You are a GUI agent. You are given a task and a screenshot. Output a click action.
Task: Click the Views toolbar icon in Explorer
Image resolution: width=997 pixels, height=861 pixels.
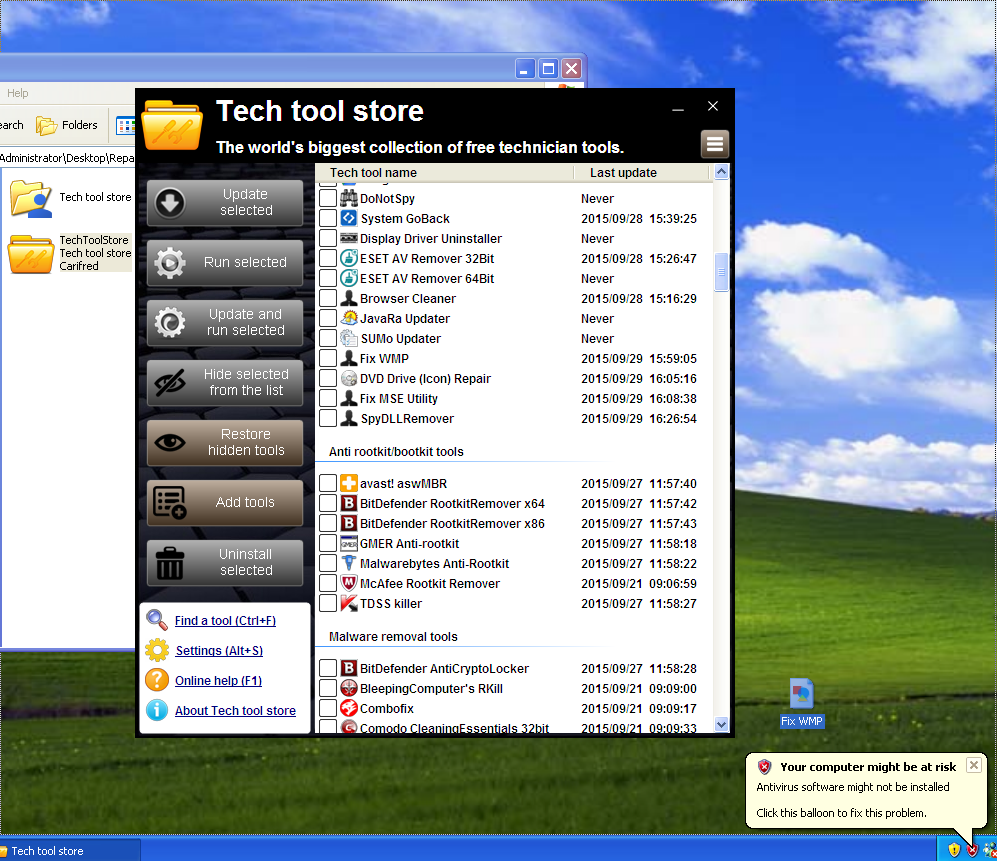[125, 126]
